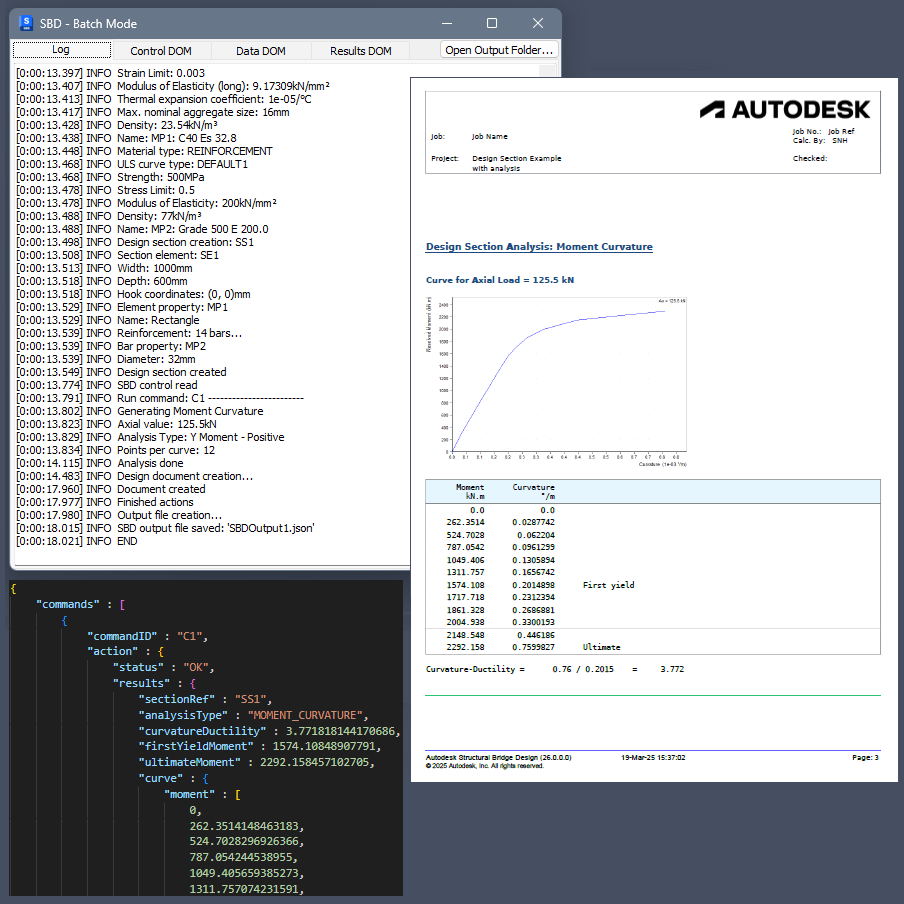Click the 'Page: 3' footer text
Screen dimensions: 904x904
point(865,758)
